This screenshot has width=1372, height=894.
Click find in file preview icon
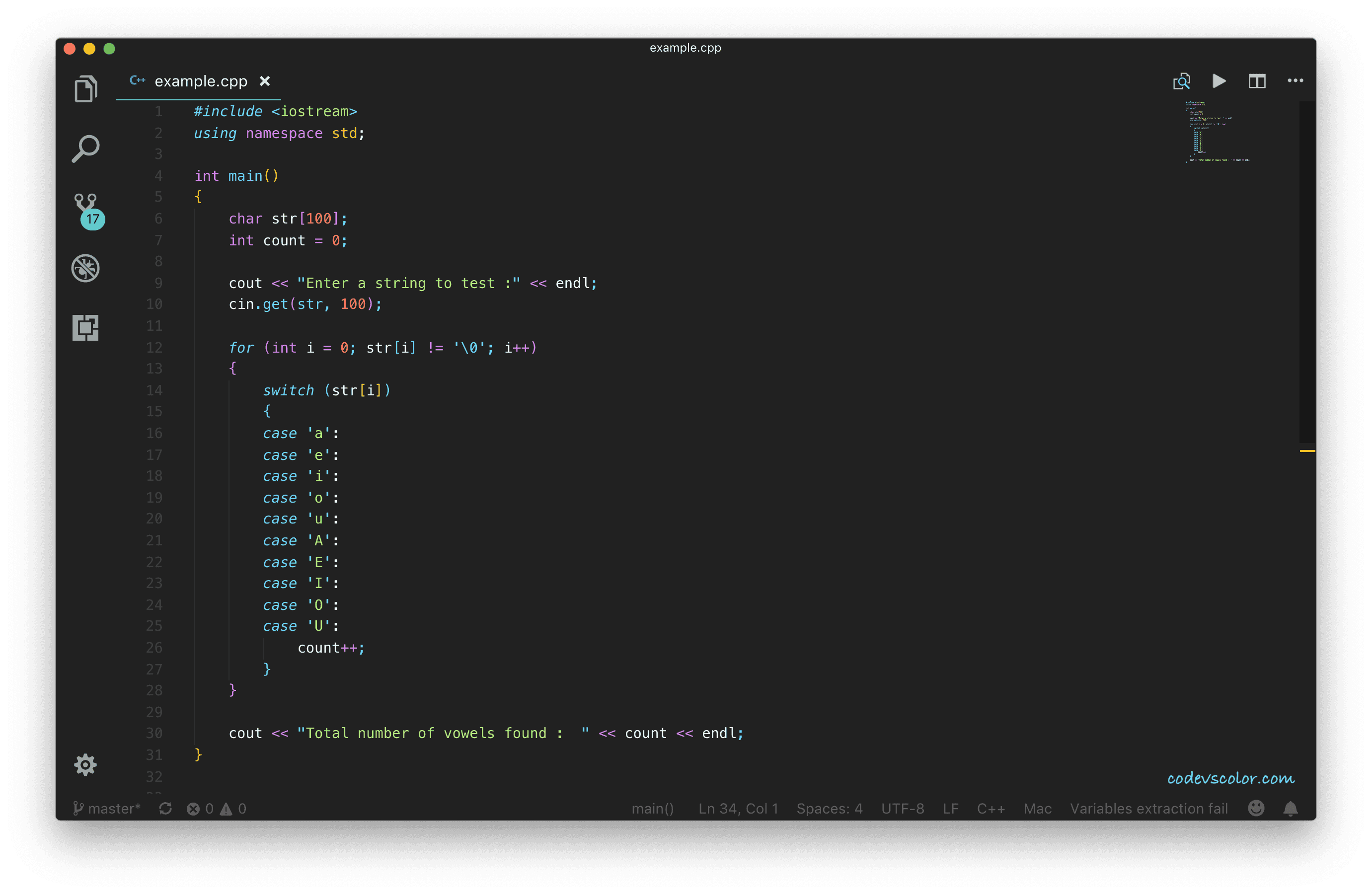pos(1181,81)
